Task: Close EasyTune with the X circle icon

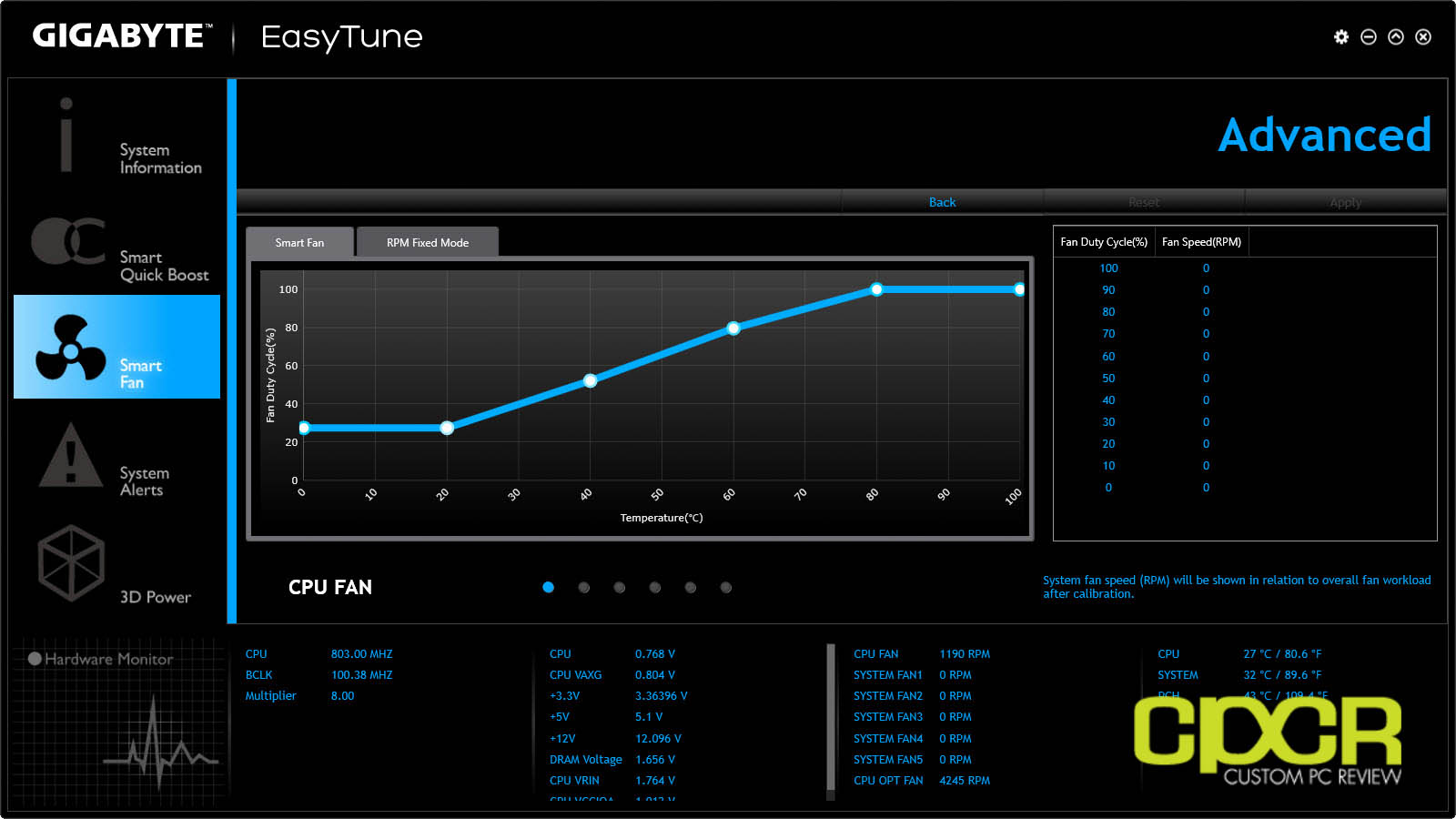Action: click(1423, 36)
